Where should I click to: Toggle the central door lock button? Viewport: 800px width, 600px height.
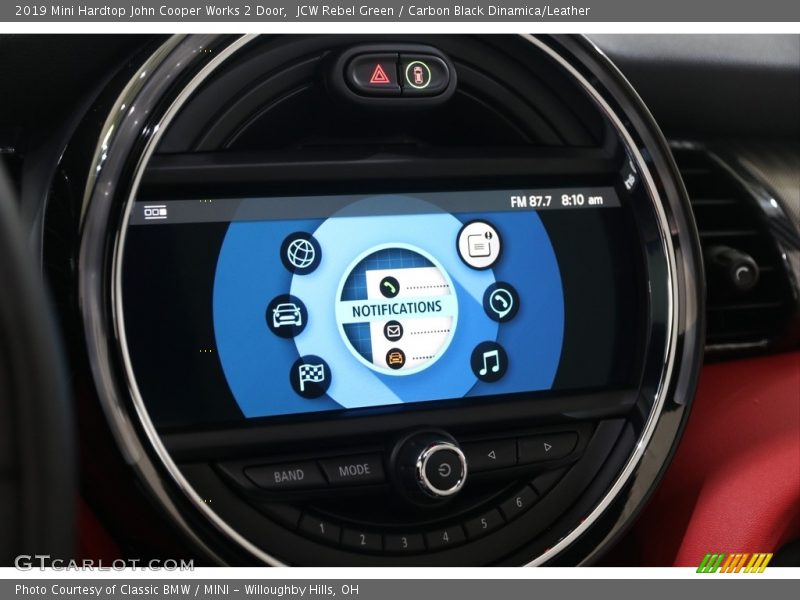(x=418, y=75)
